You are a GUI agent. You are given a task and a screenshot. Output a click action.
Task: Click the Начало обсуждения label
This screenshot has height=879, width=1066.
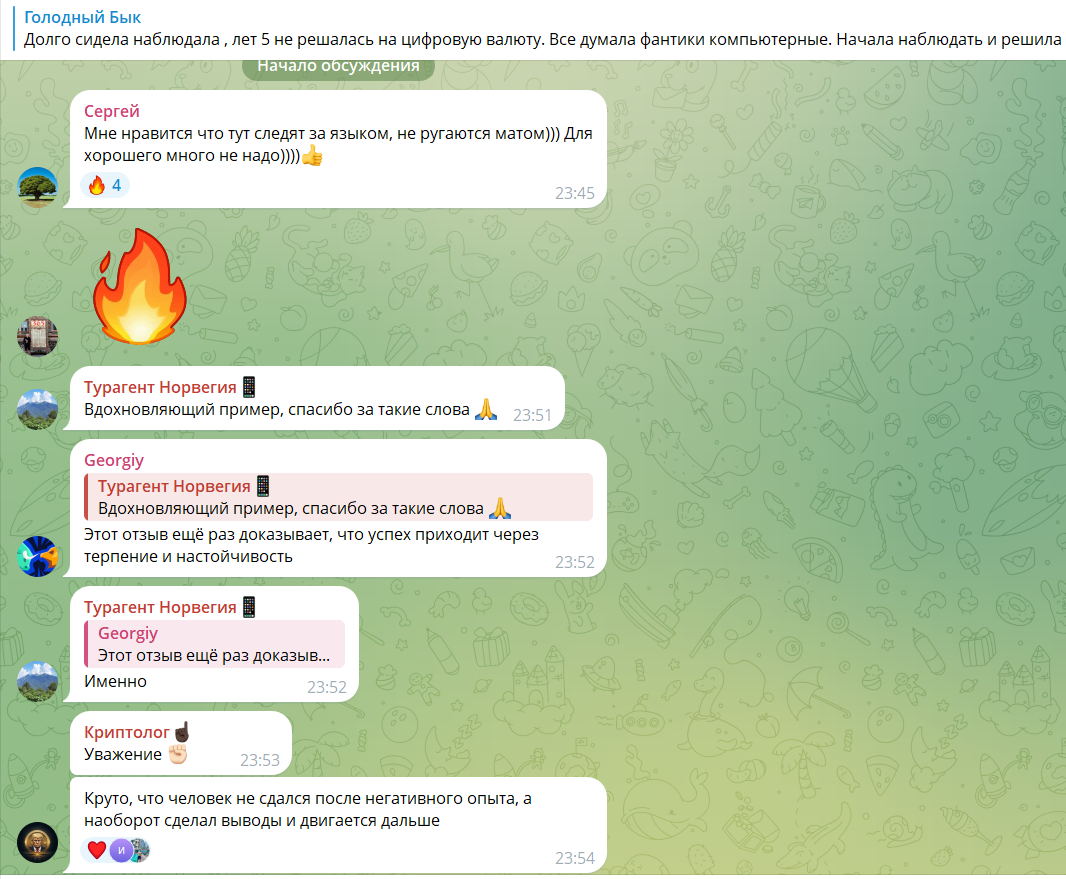[338, 67]
